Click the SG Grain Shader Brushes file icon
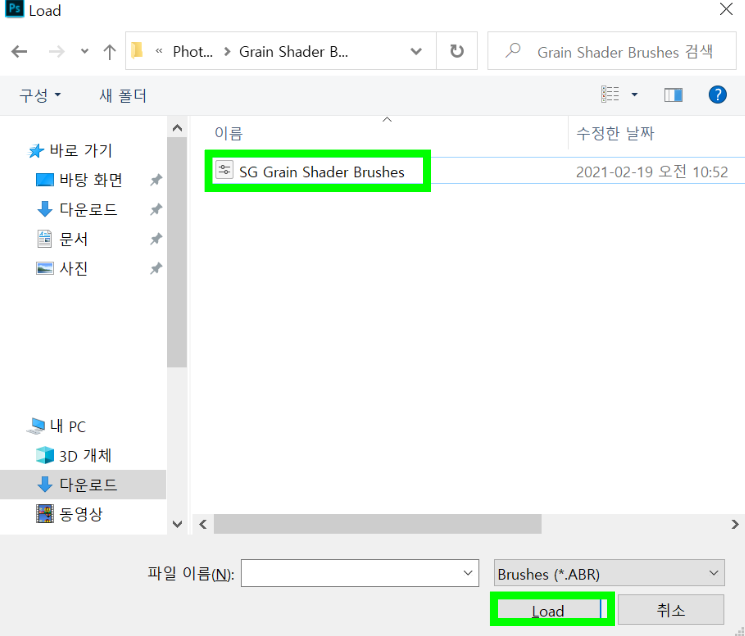This screenshot has width=745, height=636. tap(224, 170)
